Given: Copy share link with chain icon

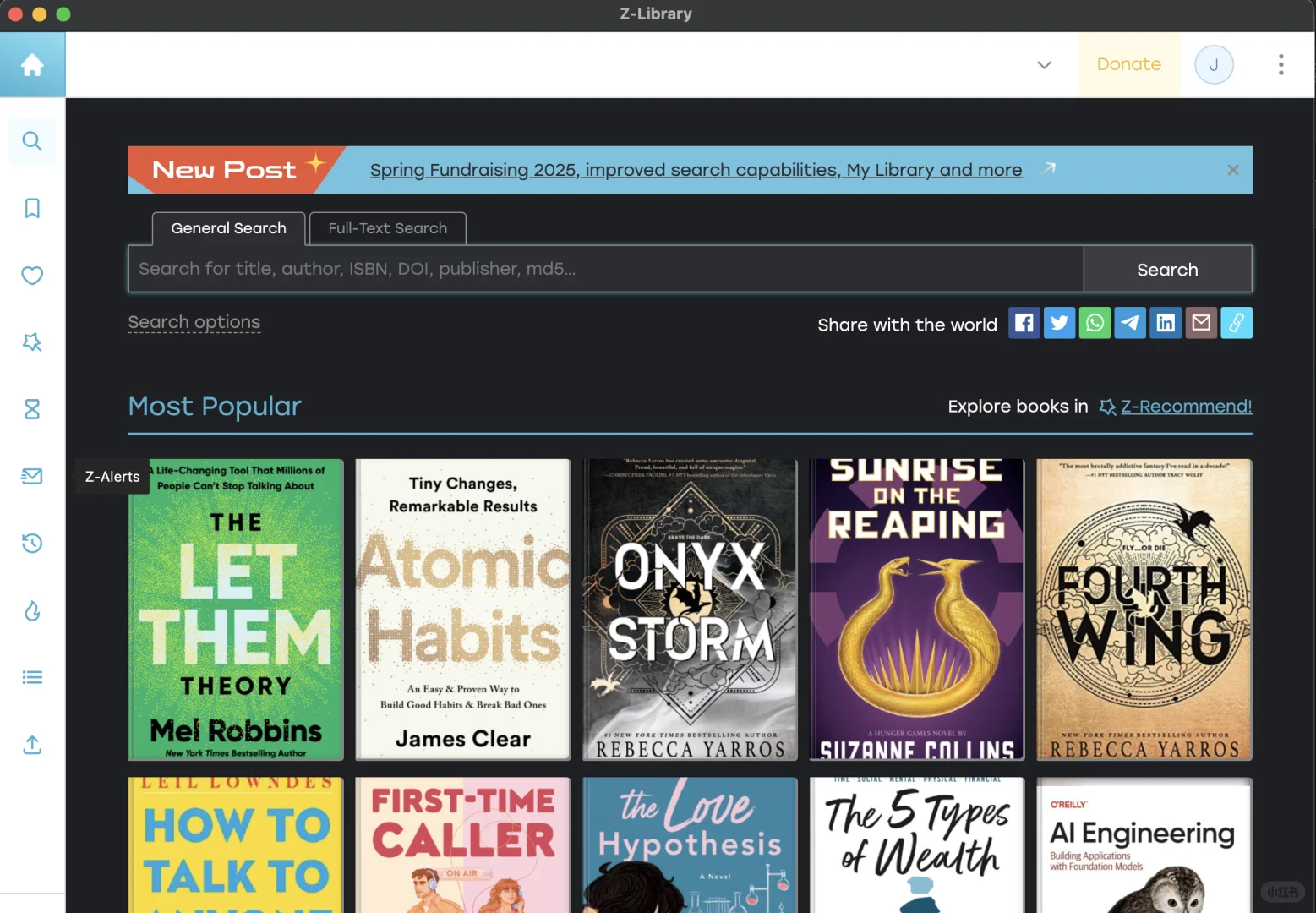Looking at the screenshot, I should (x=1237, y=323).
